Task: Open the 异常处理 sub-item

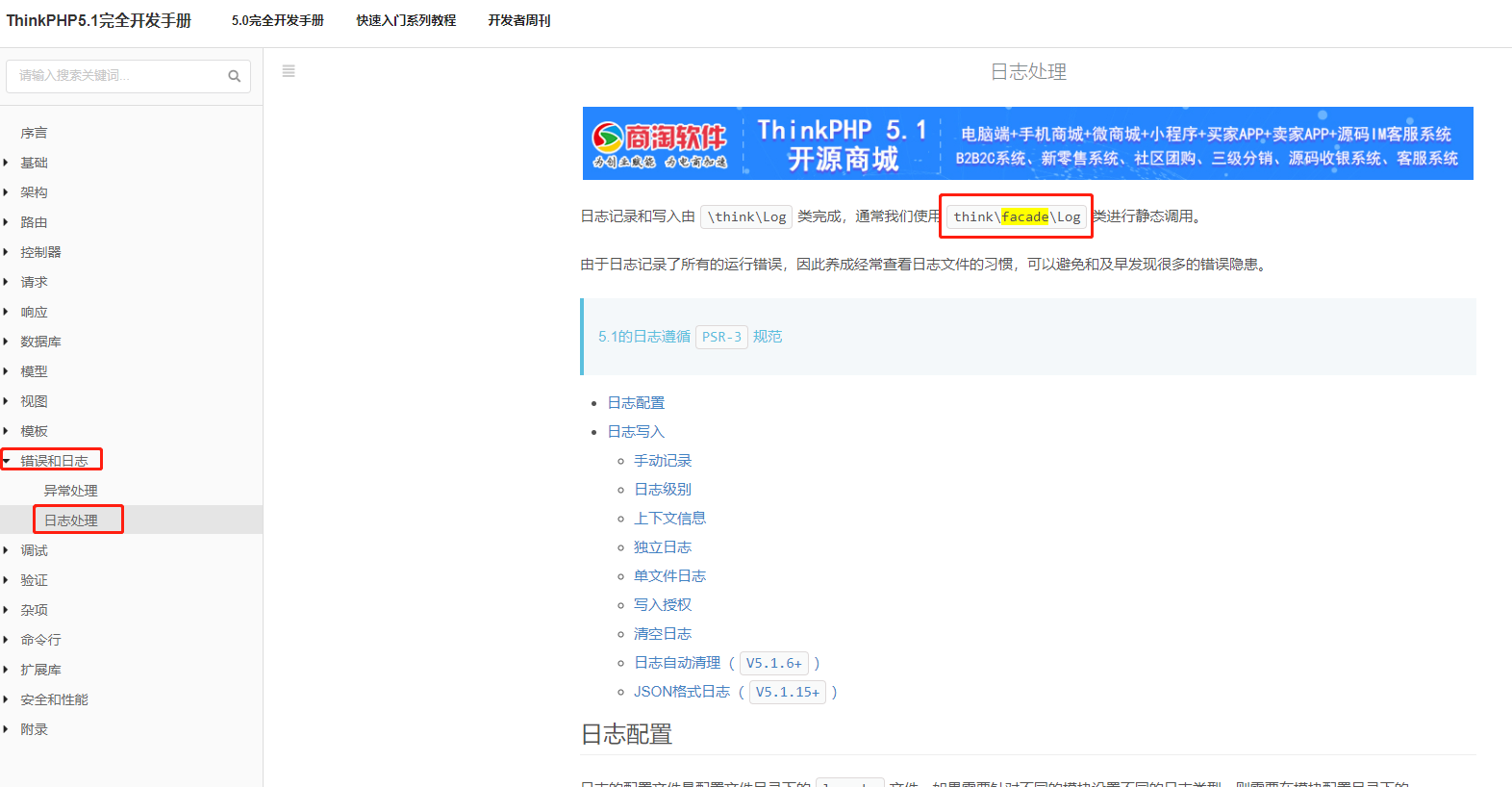Action: 70,491
